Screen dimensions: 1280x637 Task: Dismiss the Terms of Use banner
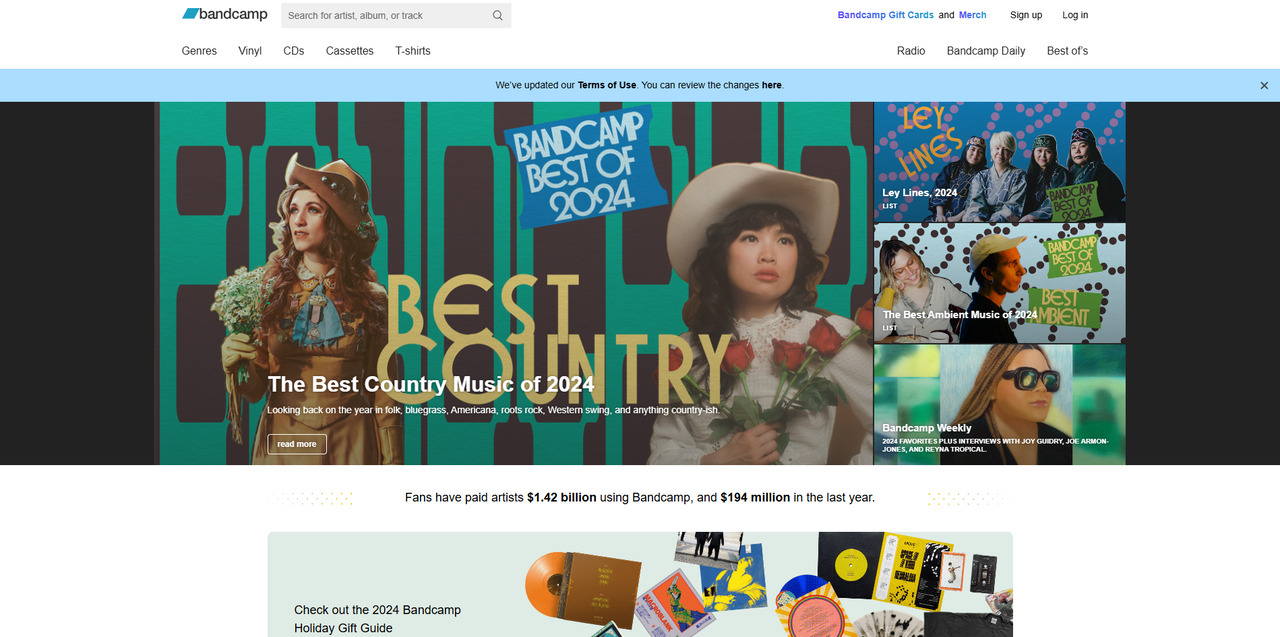(1264, 85)
